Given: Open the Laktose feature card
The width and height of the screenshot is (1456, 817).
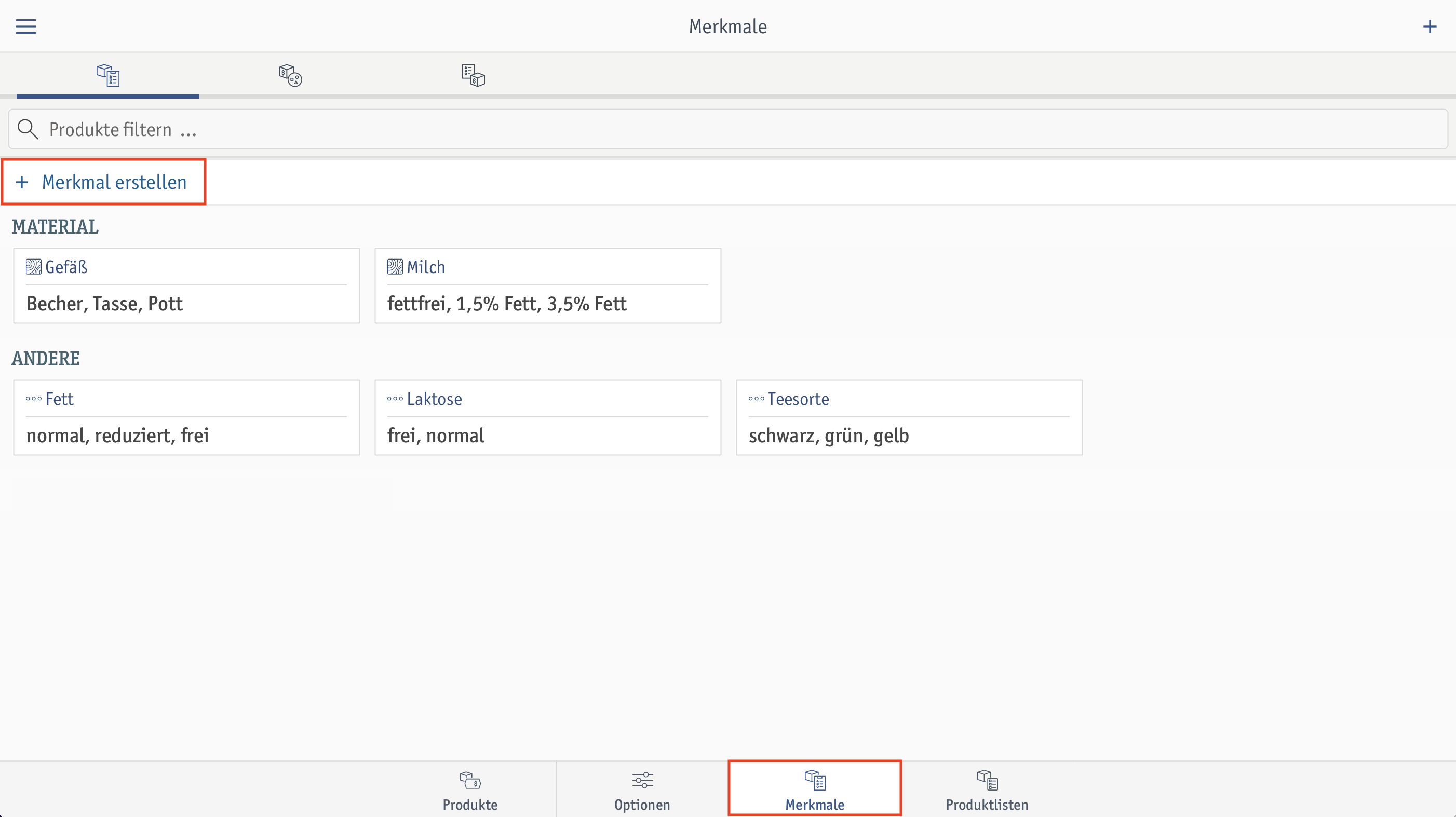Looking at the screenshot, I should (x=548, y=417).
